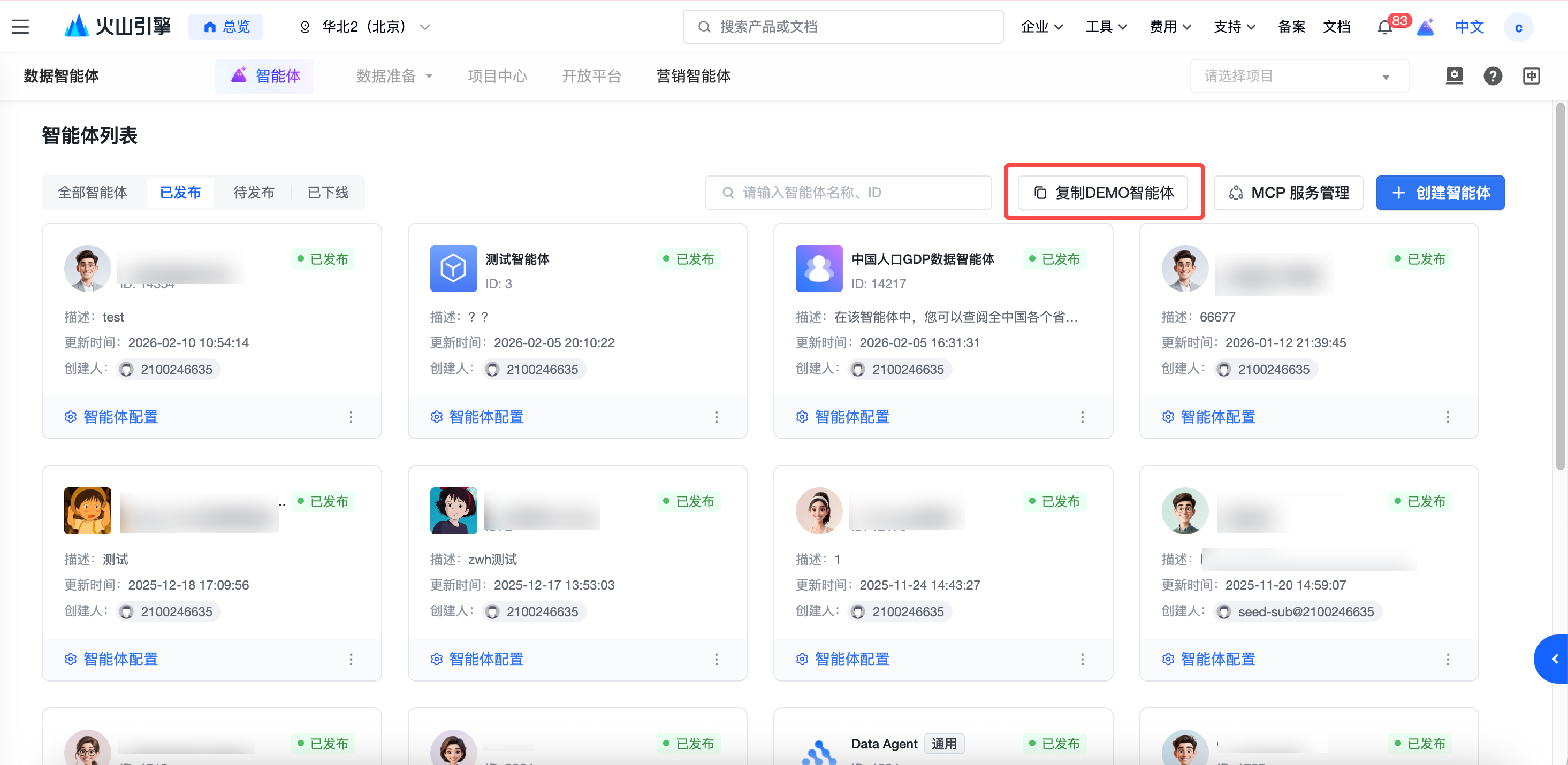This screenshot has height=765, width=1568.
Task: Expand the 华北2（北京）region dropdown
Action: [x=364, y=27]
